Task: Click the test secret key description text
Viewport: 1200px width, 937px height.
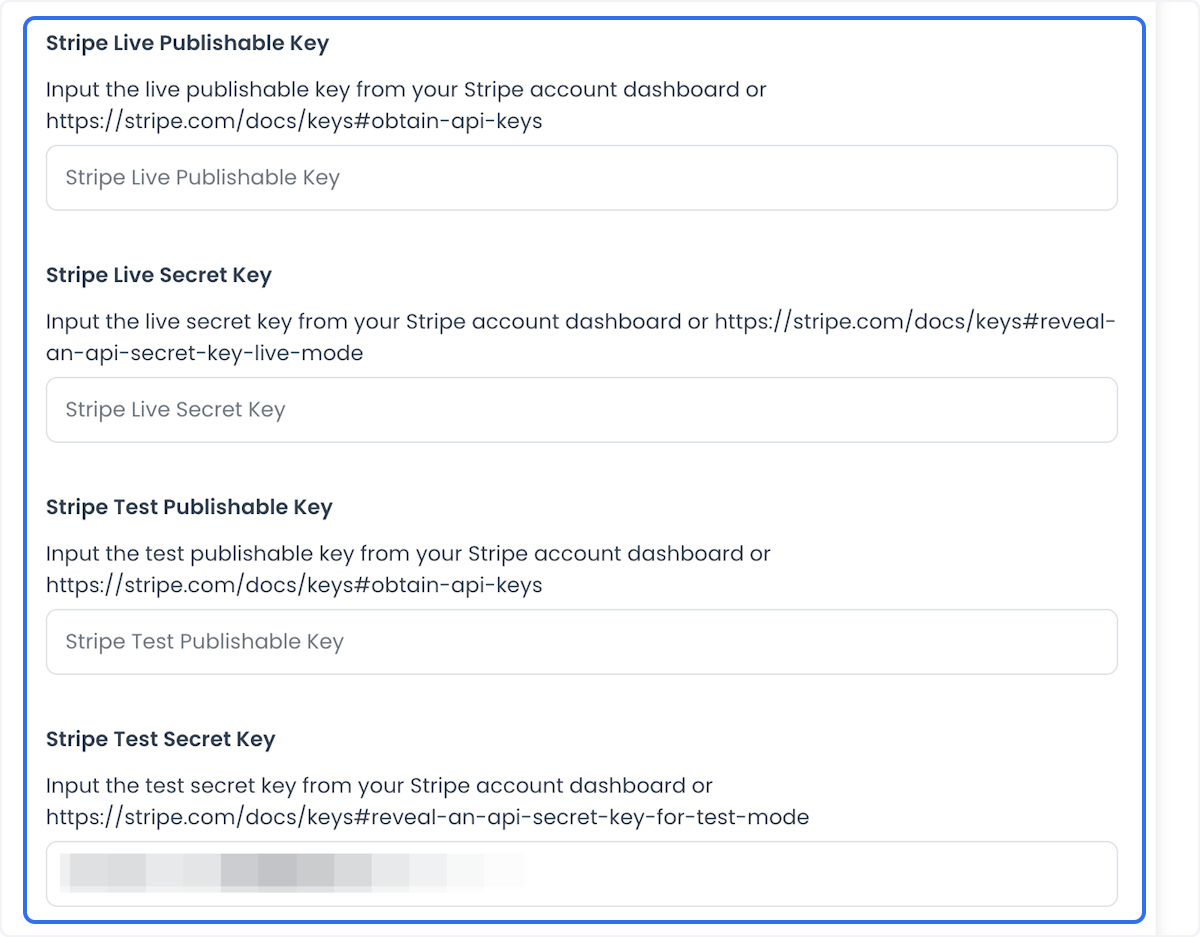Action: pyautogui.click(x=427, y=801)
